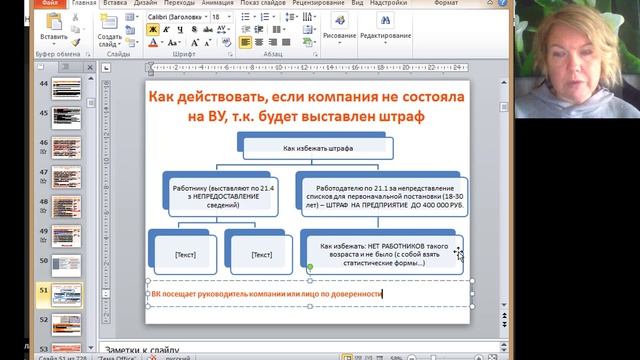640x360 pixels.
Task: Click the Format Painter brush icon
Action: tap(76, 42)
